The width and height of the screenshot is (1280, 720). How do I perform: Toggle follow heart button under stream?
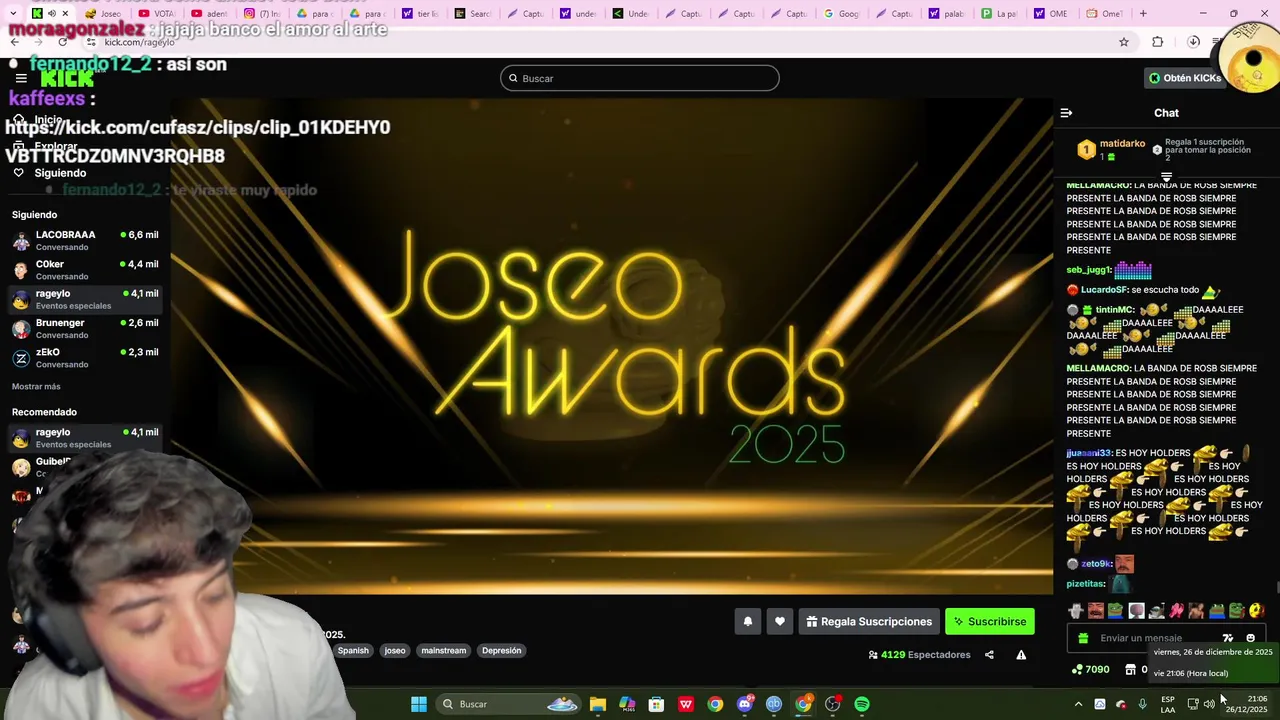[780, 622]
